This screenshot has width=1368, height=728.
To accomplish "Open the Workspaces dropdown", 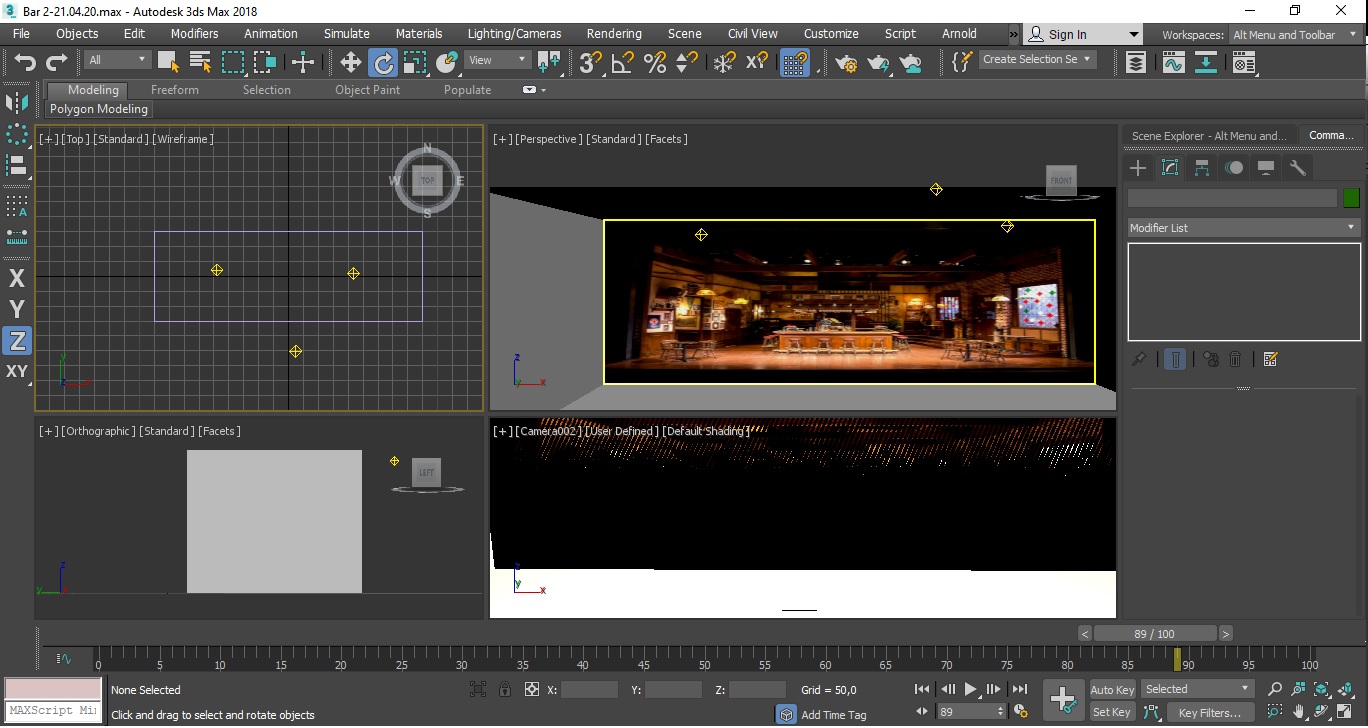I will 1293,34.
